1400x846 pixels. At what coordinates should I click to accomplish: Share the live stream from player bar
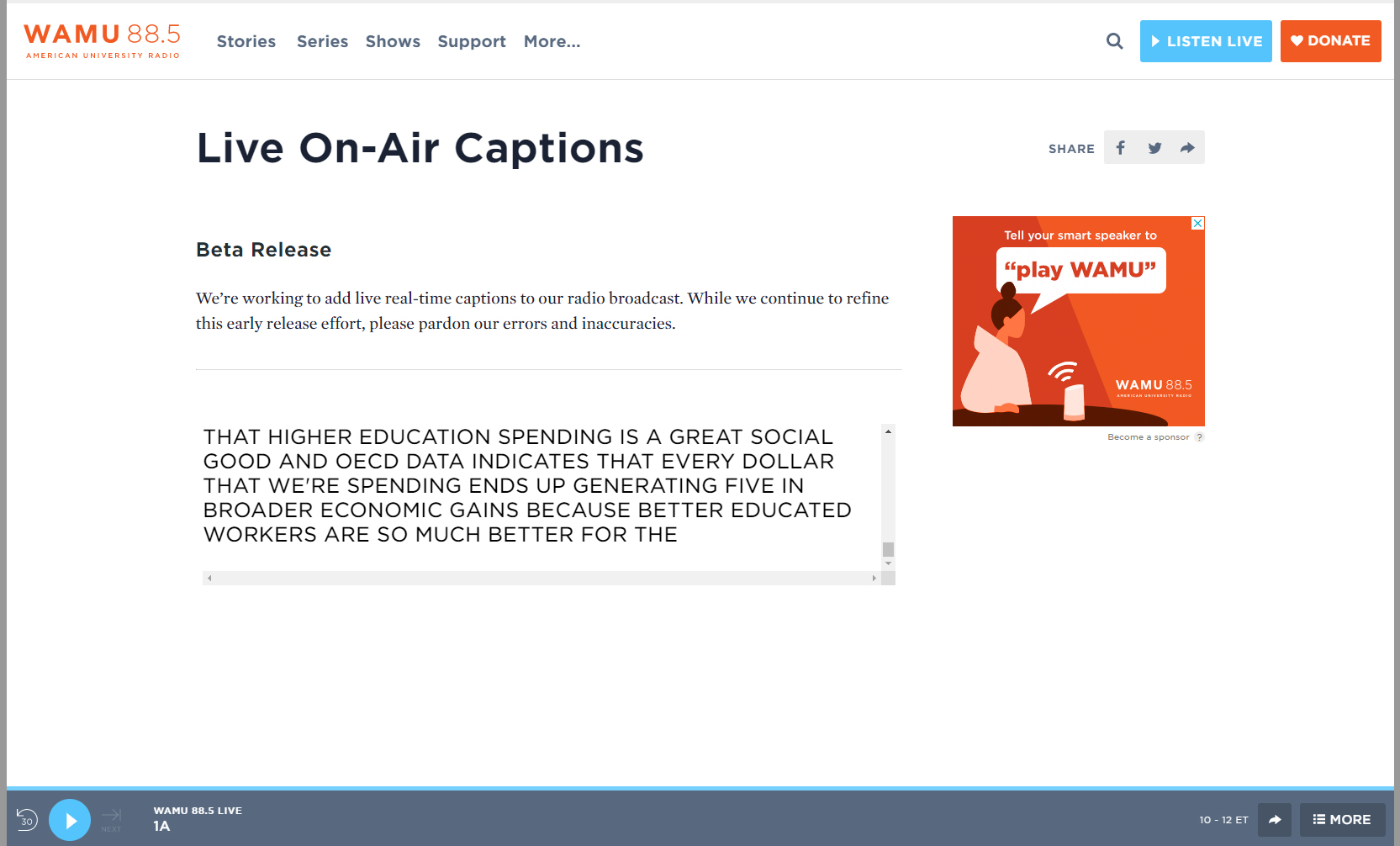point(1274,820)
